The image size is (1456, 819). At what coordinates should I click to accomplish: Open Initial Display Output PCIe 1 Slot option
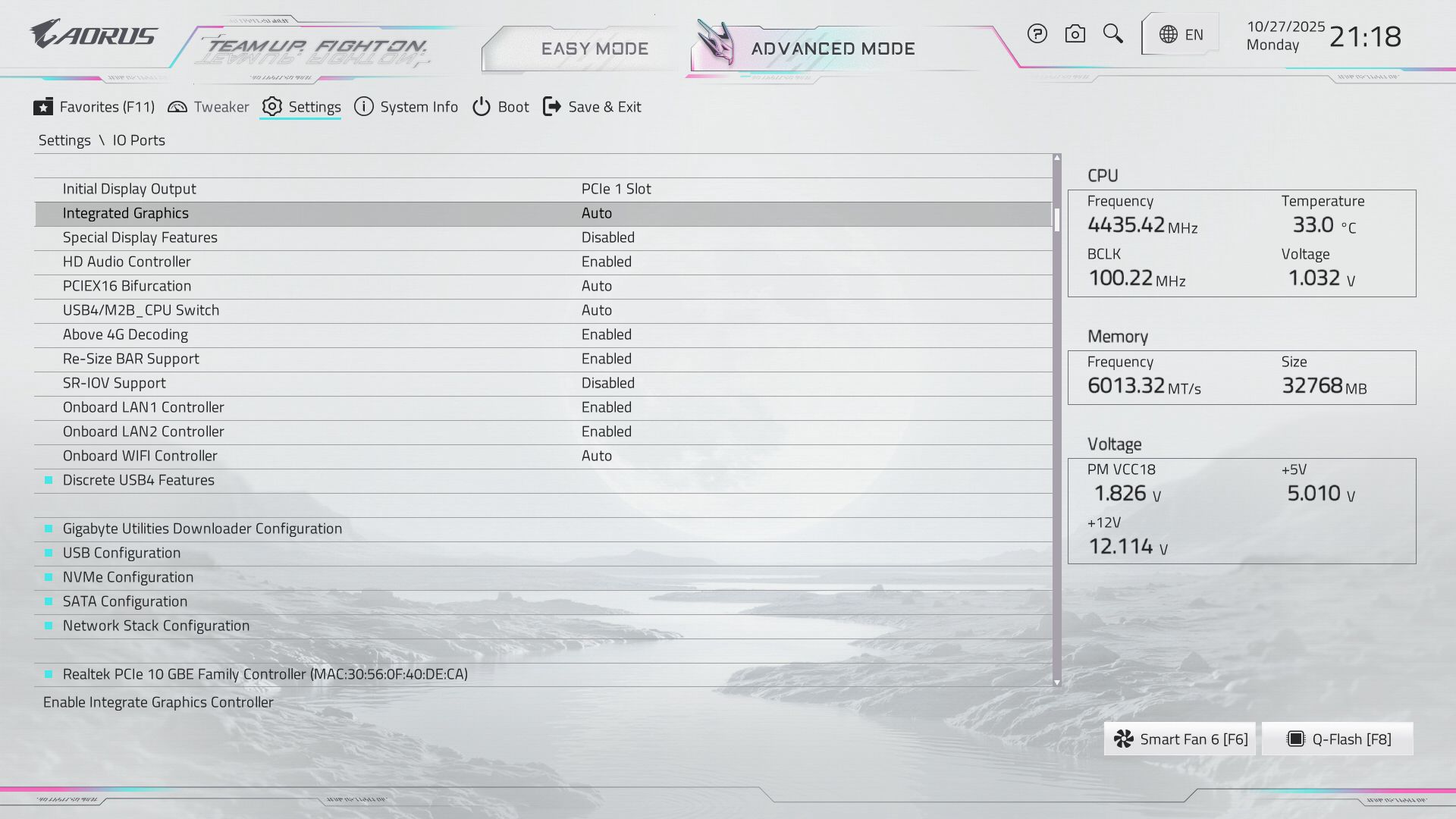coord(616,189)
